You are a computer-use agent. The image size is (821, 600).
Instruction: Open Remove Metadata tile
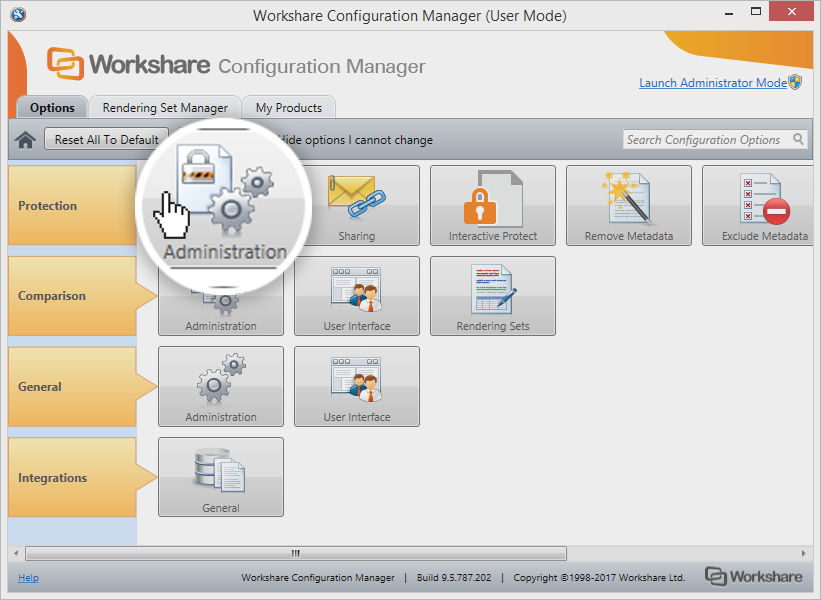pyautogui.click(x=629, y=205)
